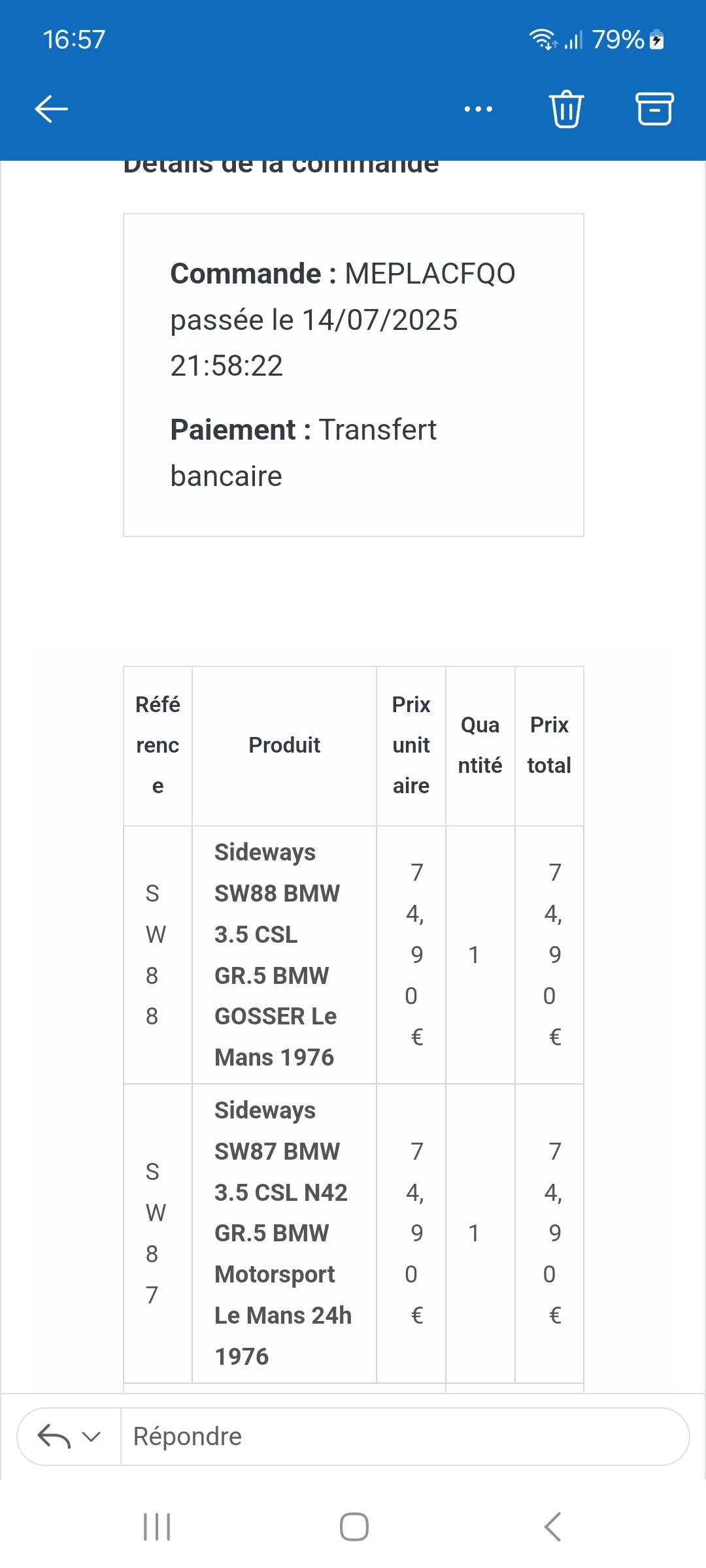Screen dimensions: 706x1568
Task: Select the order number MEPLACFQO text
Action: coord(429,274)
